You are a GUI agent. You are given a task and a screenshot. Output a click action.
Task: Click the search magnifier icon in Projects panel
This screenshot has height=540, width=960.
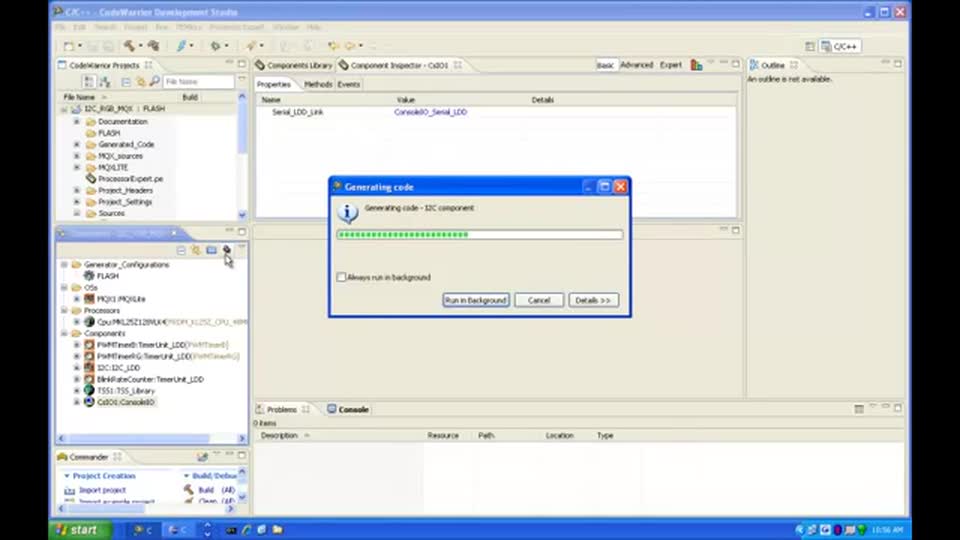(154, 81)
